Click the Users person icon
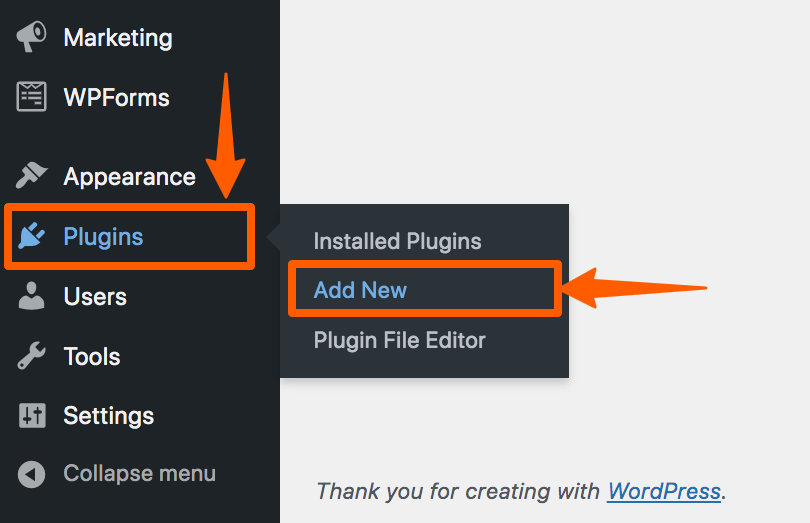This screenshot has height=523, width=810. coord(32,296)
